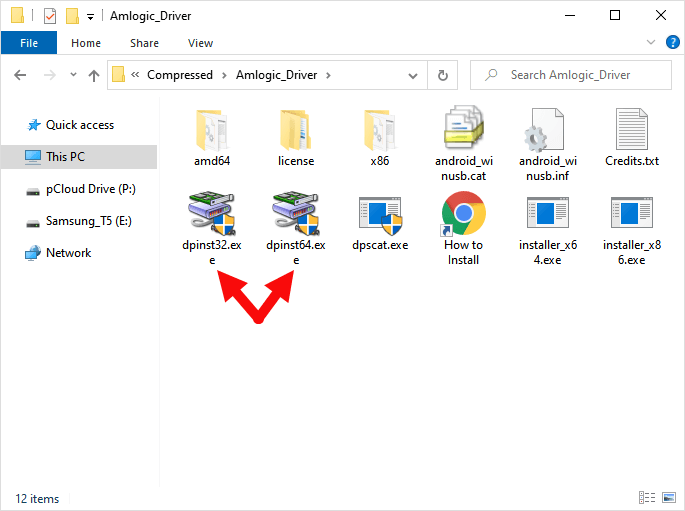Expand the address bar history dropdown
Screen dimensions: 685x511
pos(412,76)
